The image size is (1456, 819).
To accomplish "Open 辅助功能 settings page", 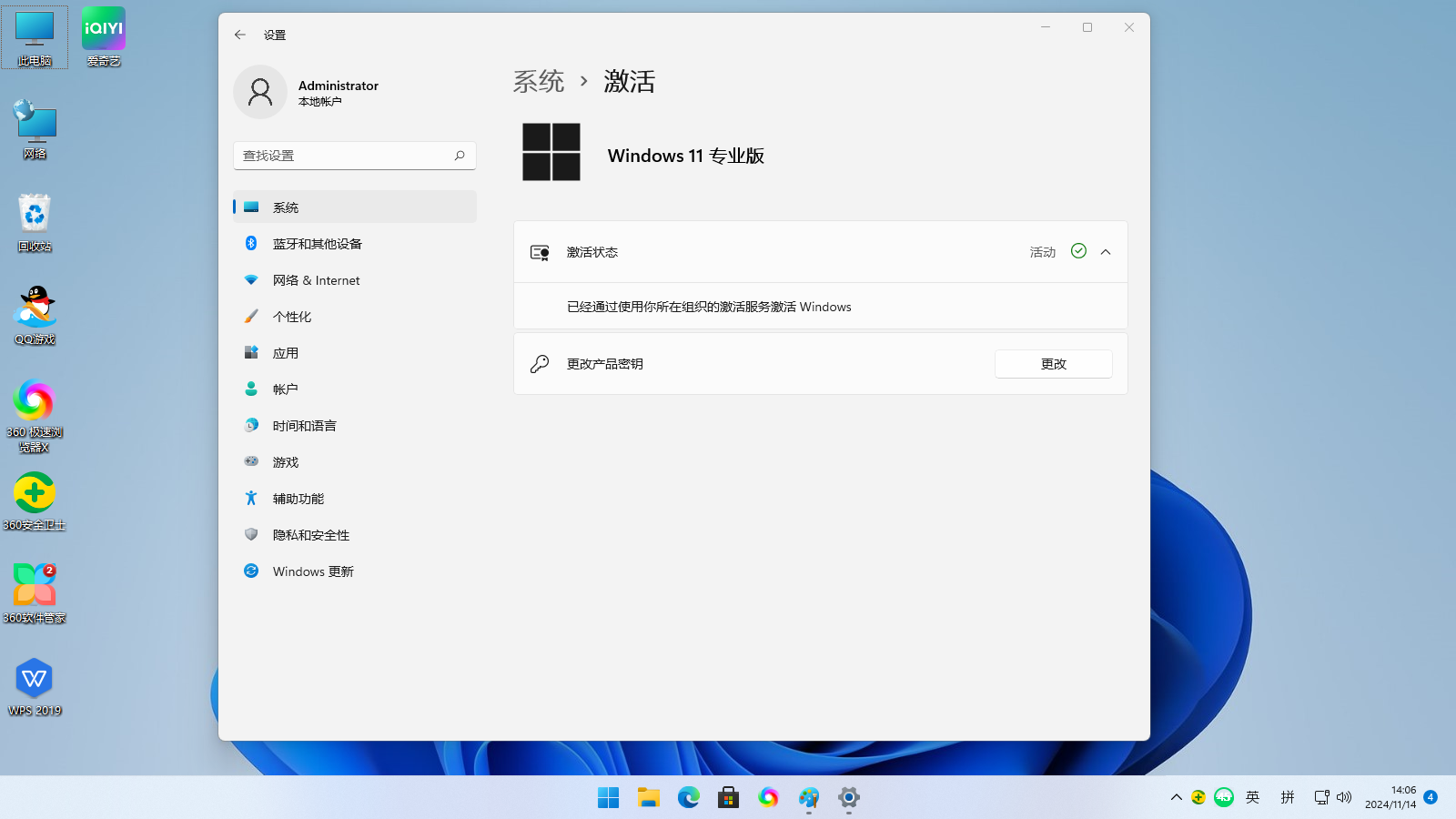I will (355, 498).
